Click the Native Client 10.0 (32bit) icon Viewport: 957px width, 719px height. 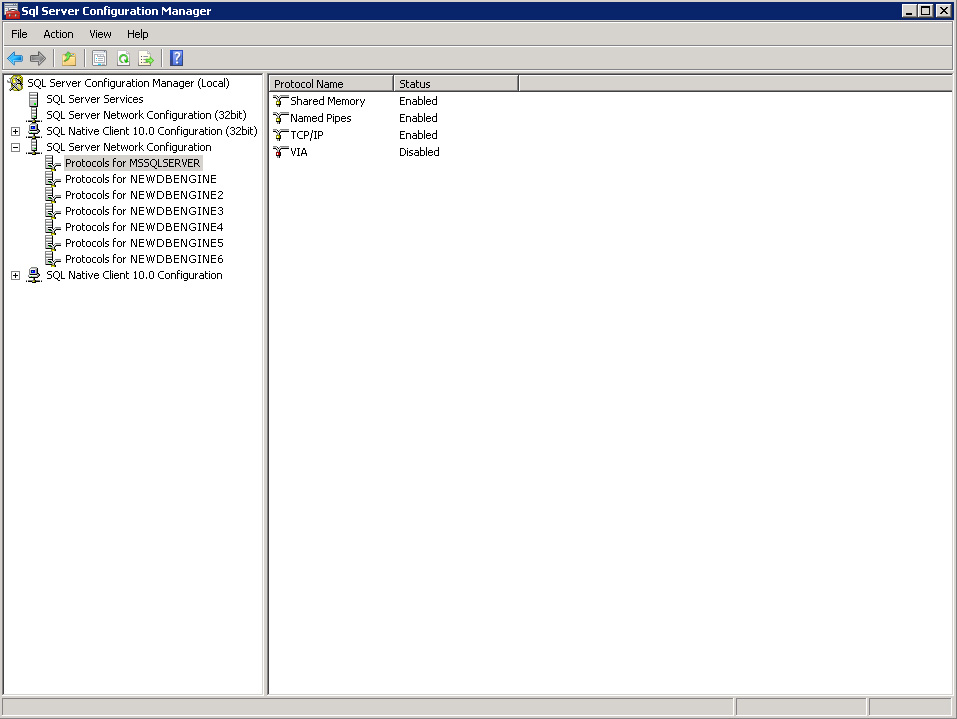[34, 131]
